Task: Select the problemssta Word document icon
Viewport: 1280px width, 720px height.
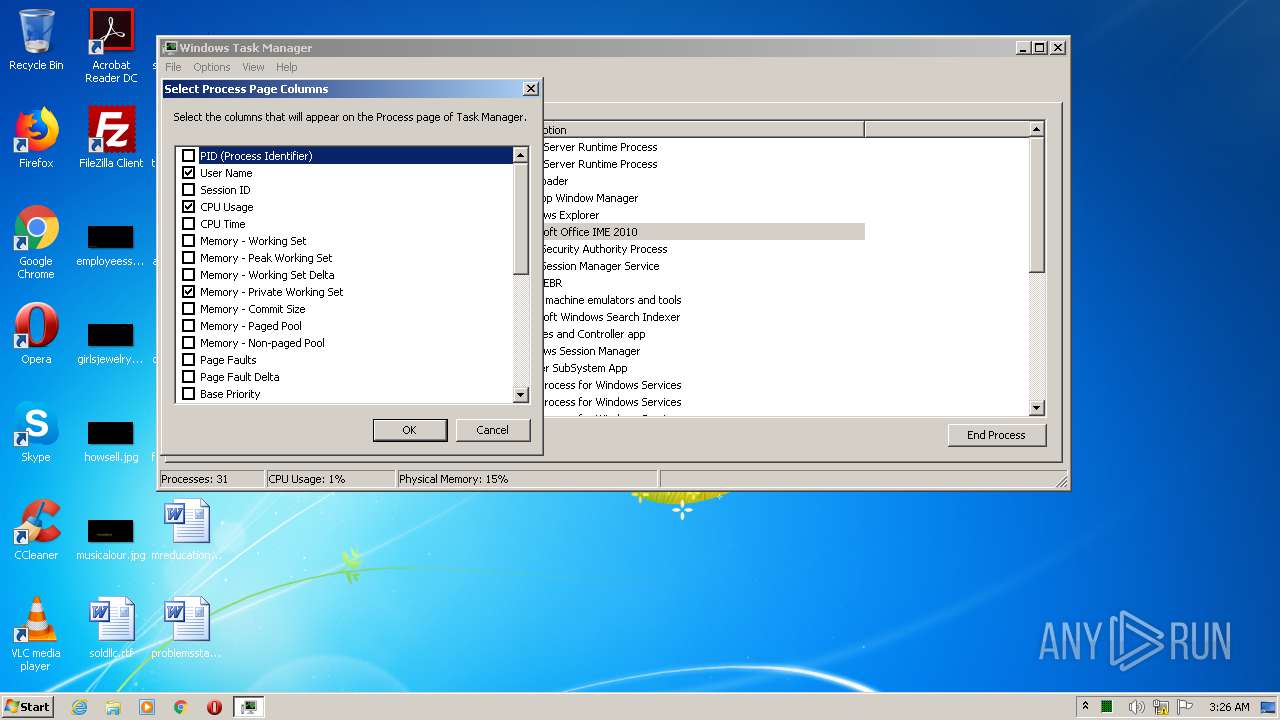Action: pyautogui.click(x=186, y=628)
